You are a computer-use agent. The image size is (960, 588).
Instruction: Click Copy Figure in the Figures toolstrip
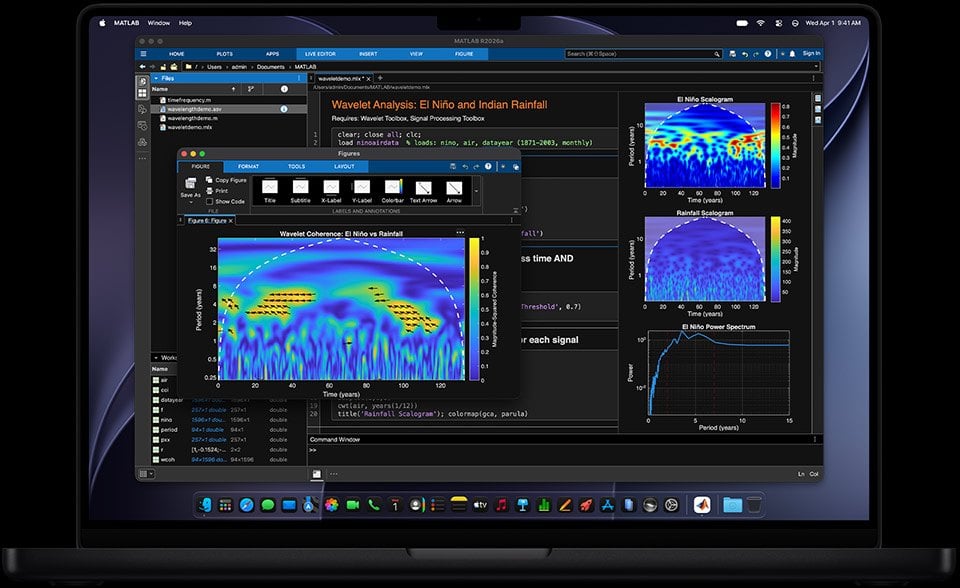pos(226,180)
